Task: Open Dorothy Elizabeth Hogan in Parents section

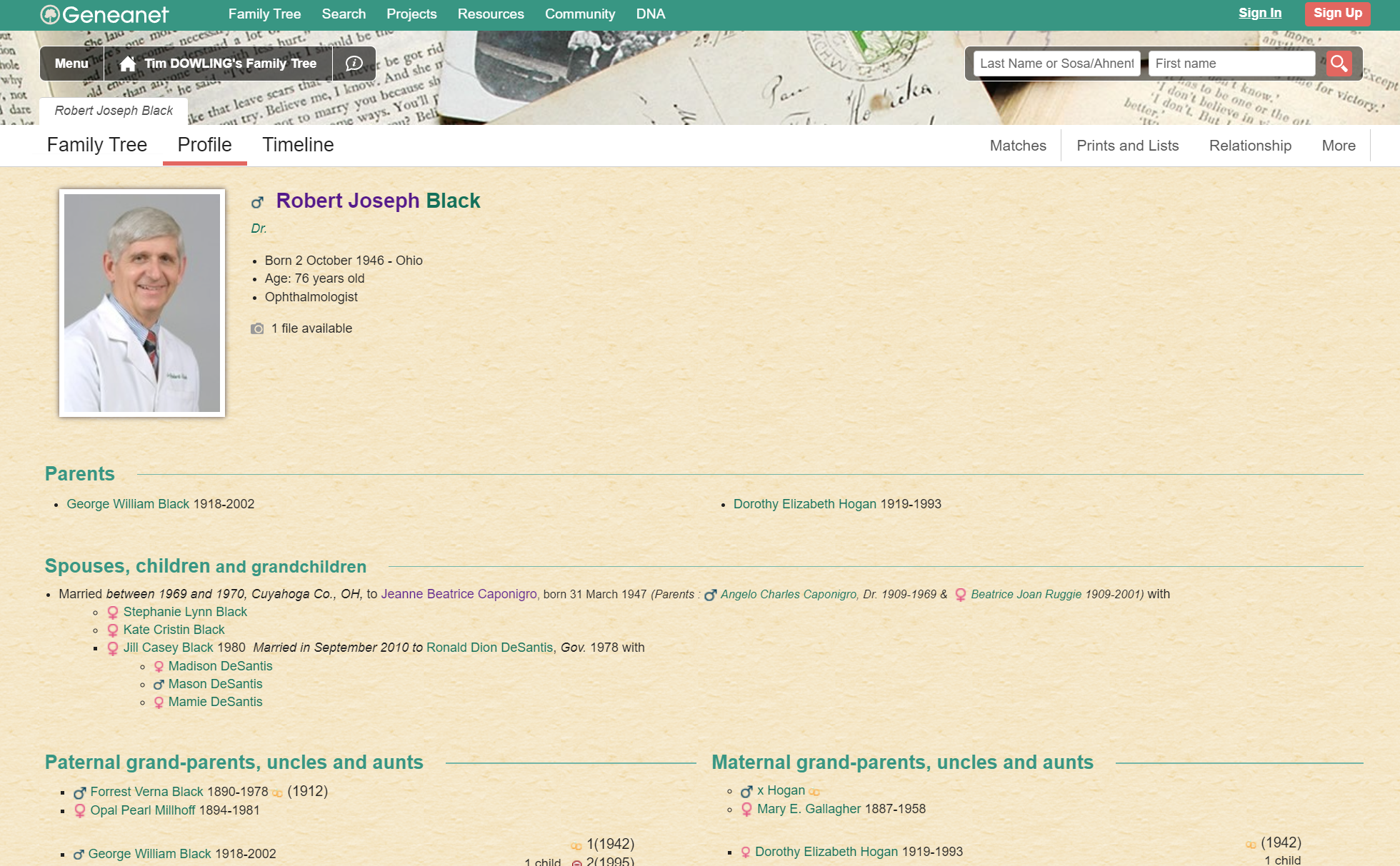Action: [x=805, y=504]
